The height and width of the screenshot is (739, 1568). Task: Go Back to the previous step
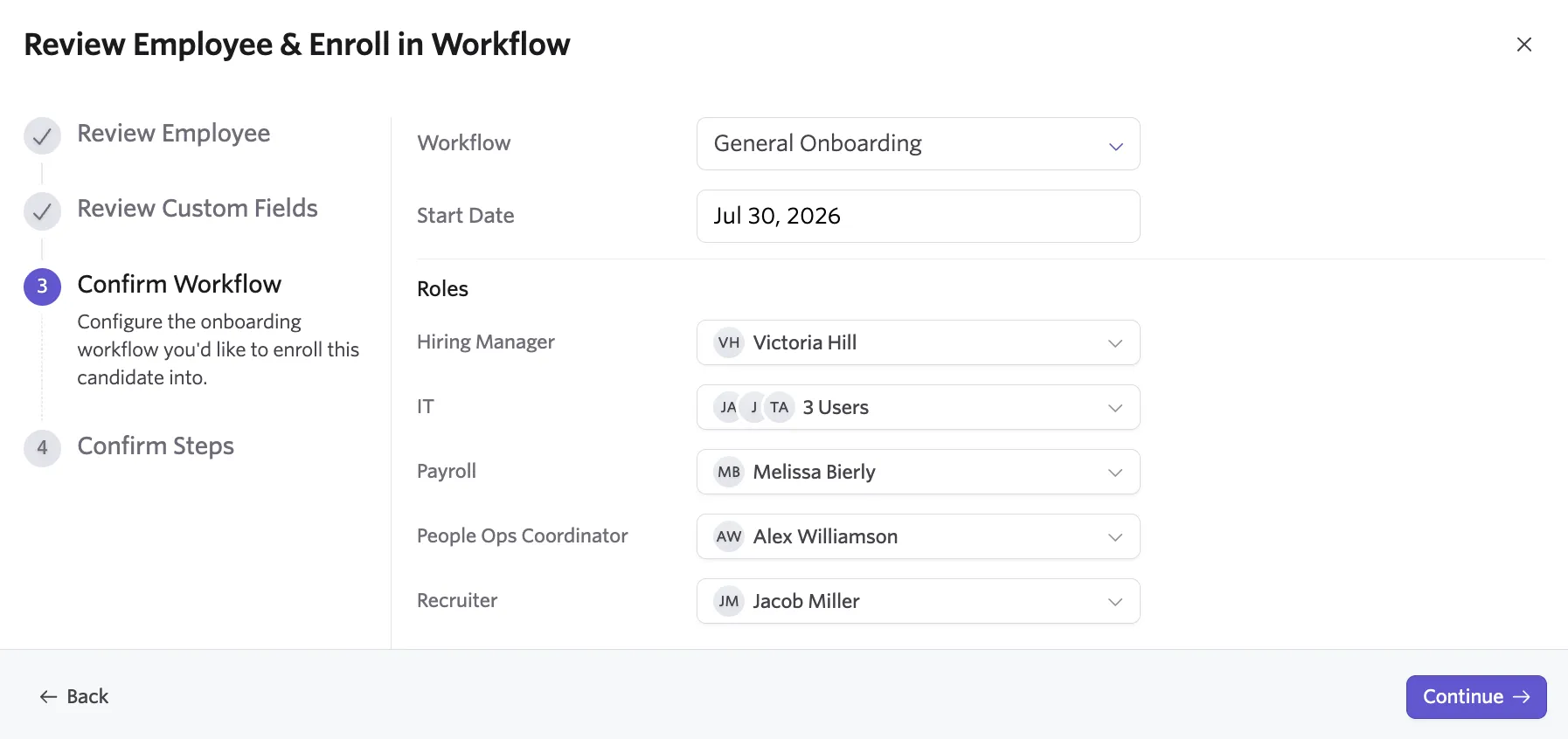click(74, 697)
